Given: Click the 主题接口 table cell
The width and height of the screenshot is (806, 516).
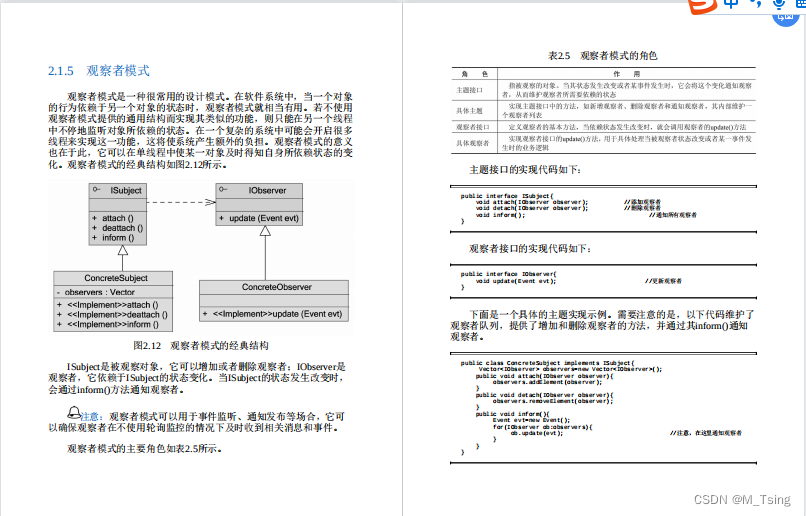Looking at the screenshot, I should coord(469,90).
